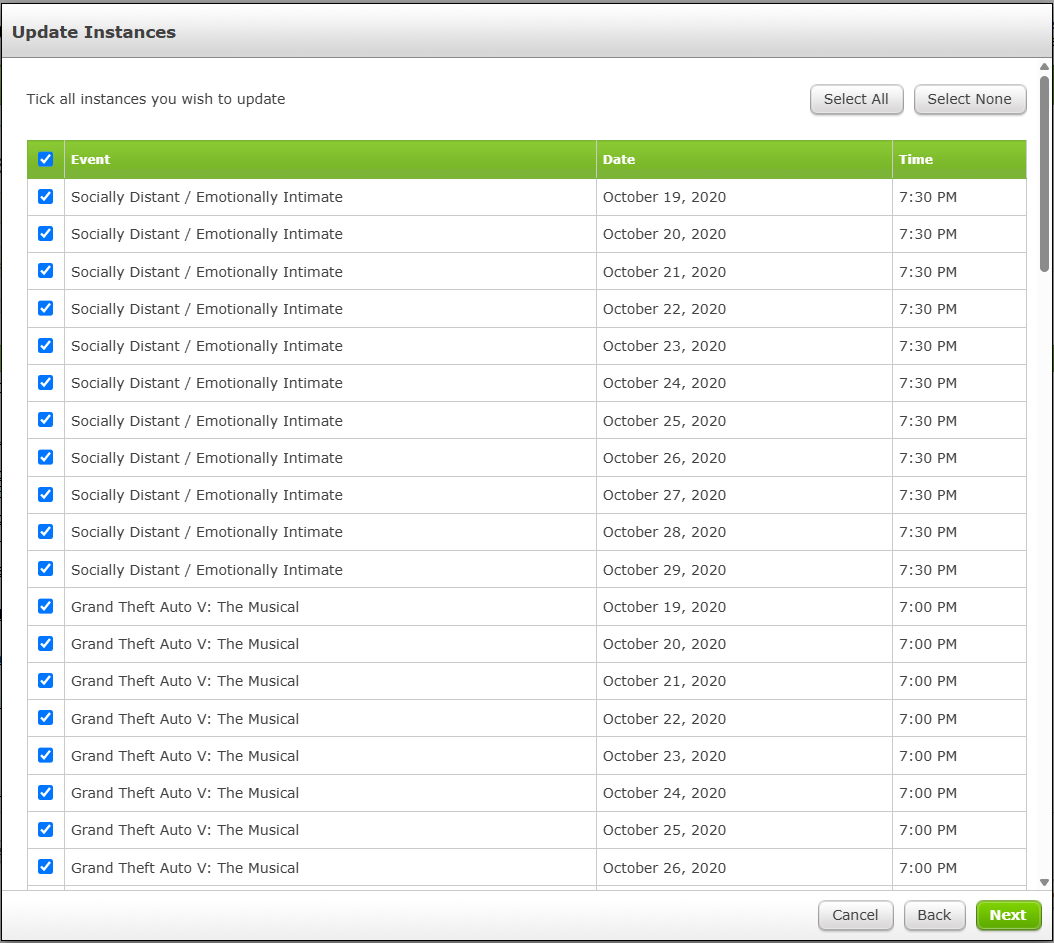The width and height of the screenshot is (1054, 943).
Task: Uncheck Grand Theft Auto October 19 checkbox
Action: click(45, 606)
